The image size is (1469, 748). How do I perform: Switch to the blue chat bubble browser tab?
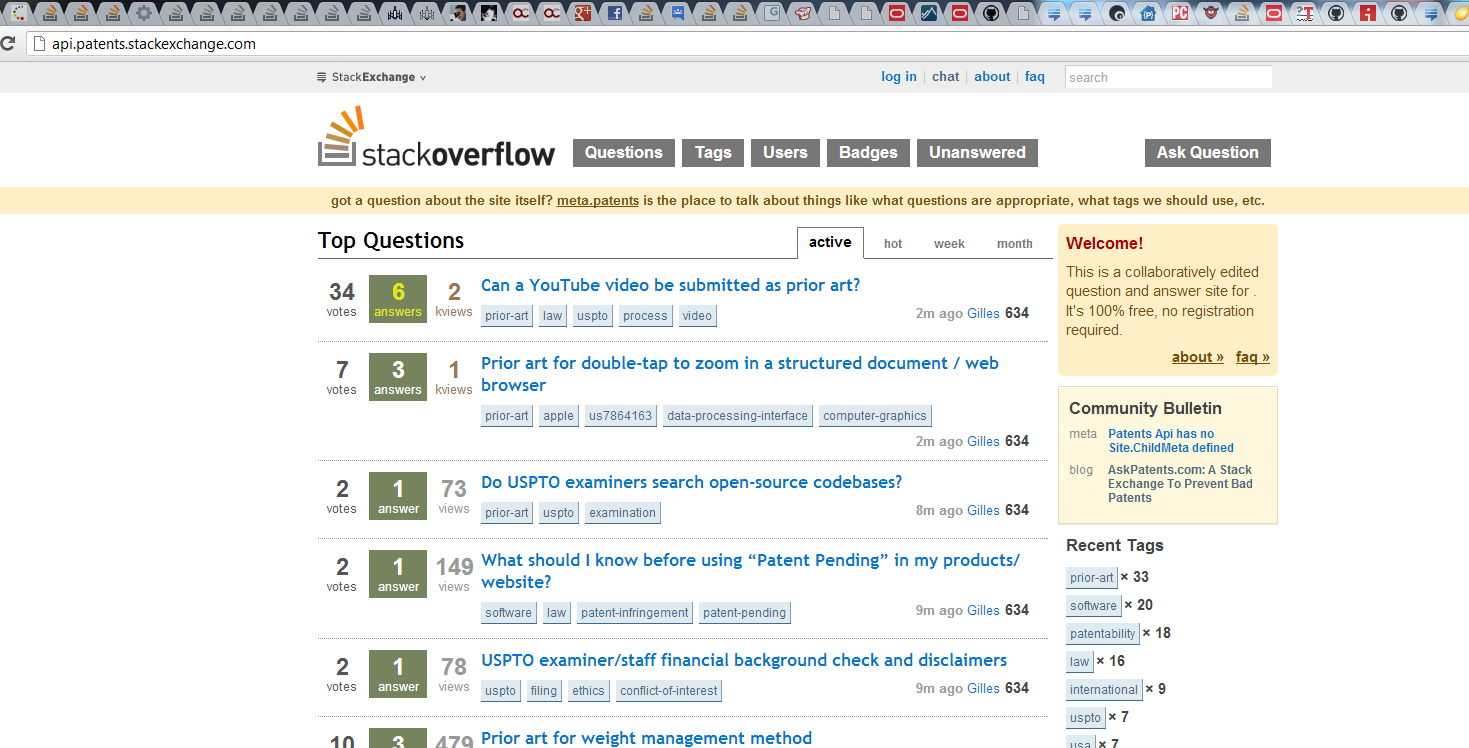[x=677, y=13]
